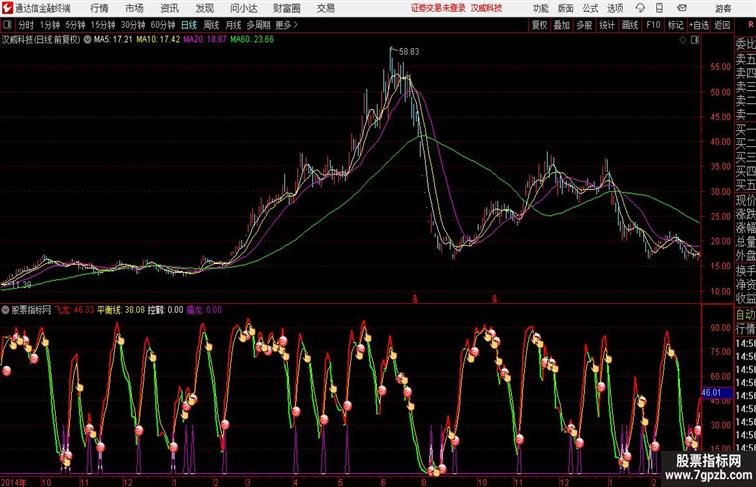The height and width of the screenshot is (487, 756).
Task: Expand the 更多 periods dropdown
Action: [x=286, y=25]
